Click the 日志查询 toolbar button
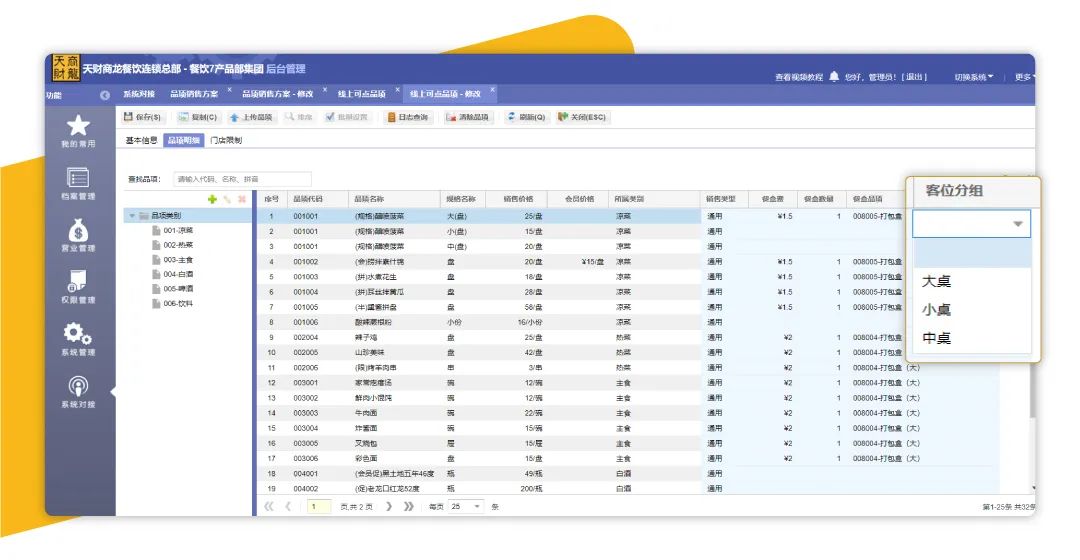 (408, 117)
